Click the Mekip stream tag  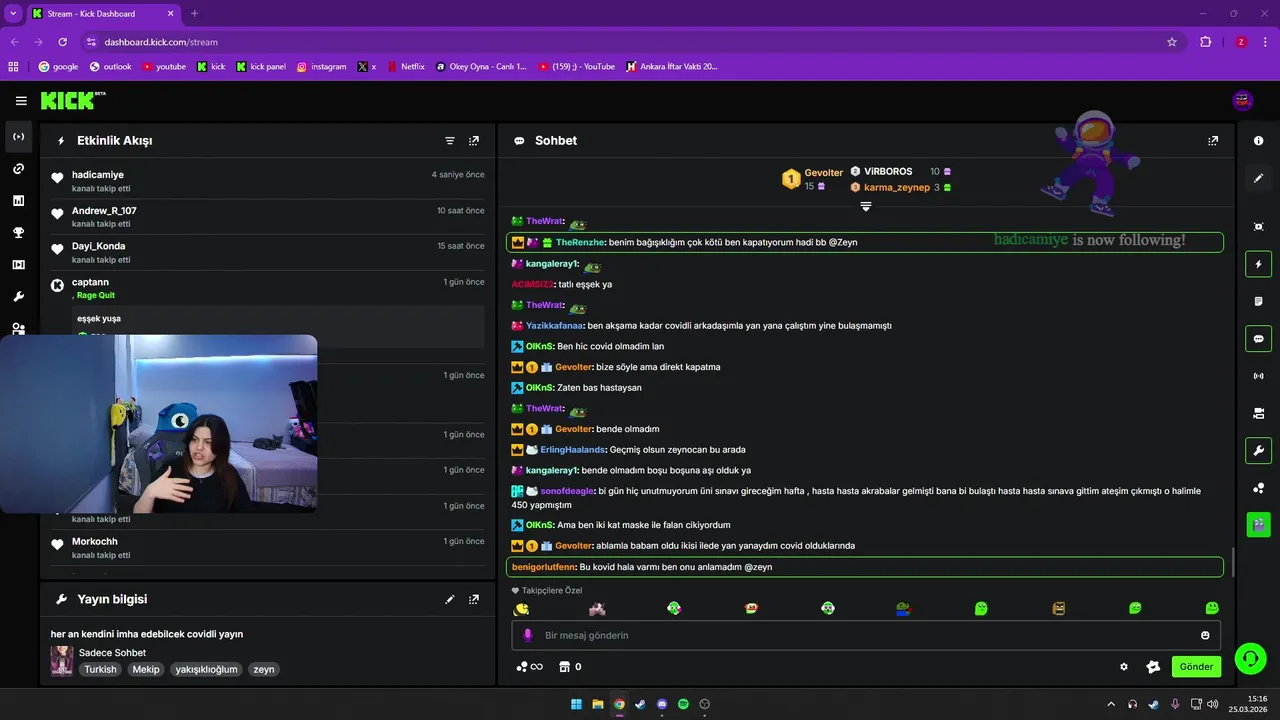[146, 669]
